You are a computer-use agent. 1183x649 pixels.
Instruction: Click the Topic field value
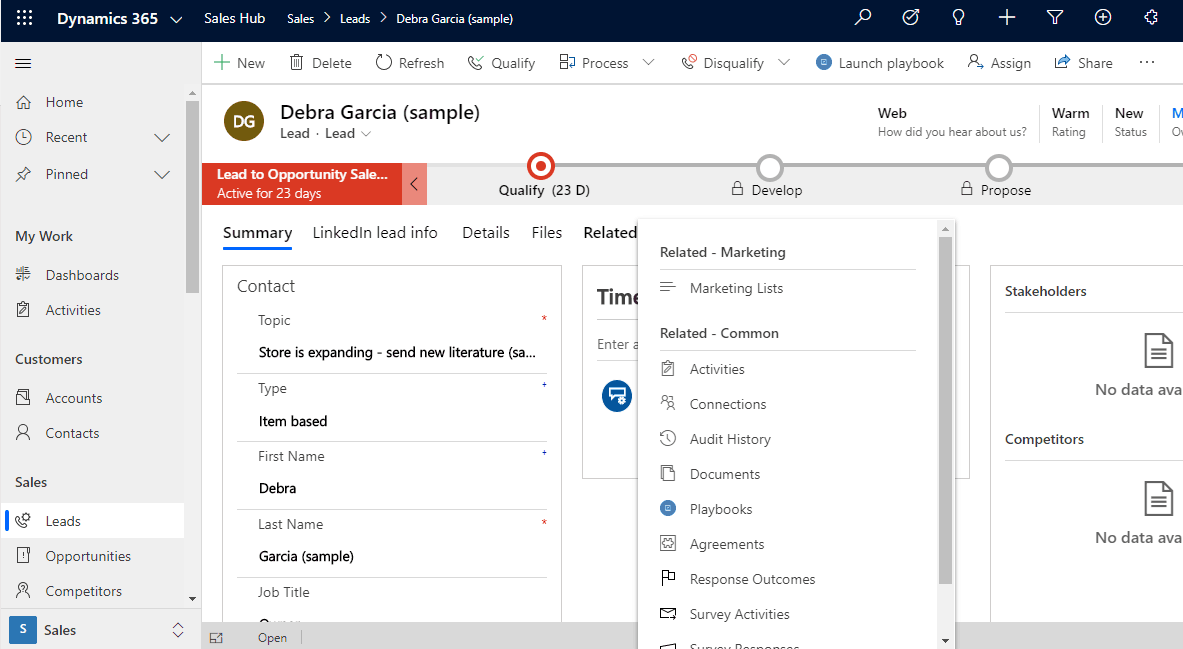tap(397, 352)
